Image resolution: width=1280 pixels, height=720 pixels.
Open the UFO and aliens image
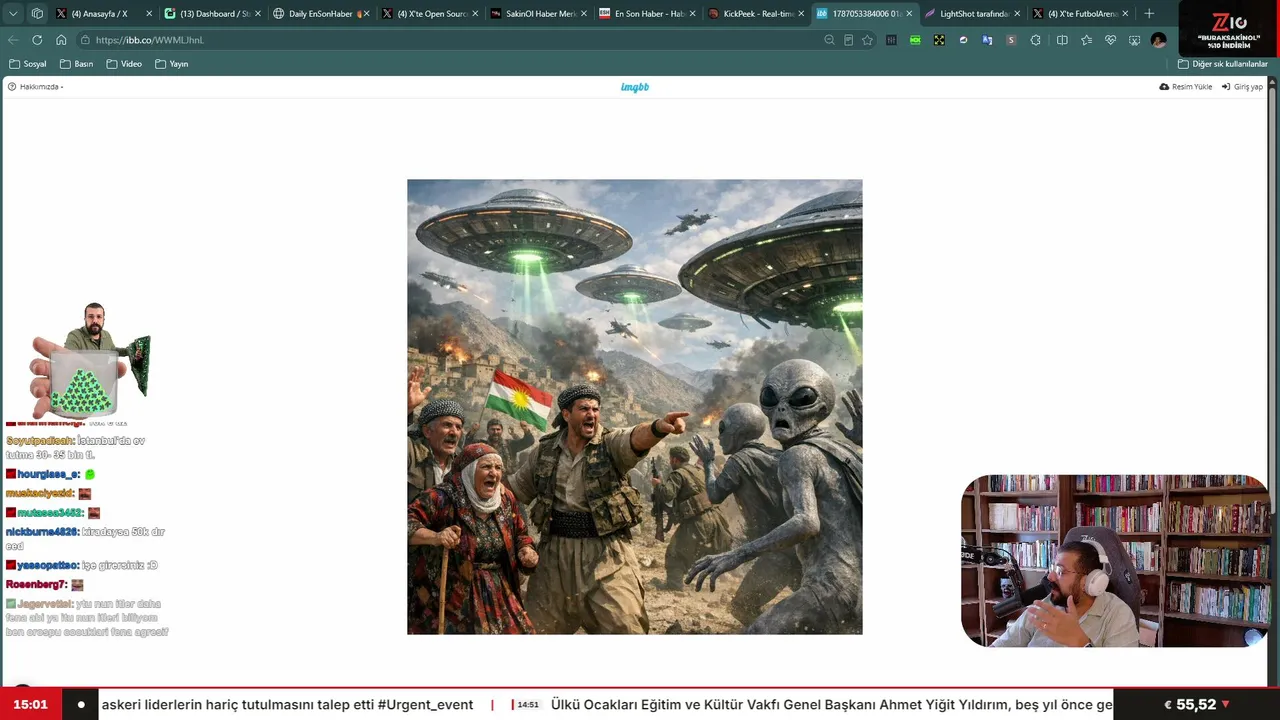(x=635, y=407)
